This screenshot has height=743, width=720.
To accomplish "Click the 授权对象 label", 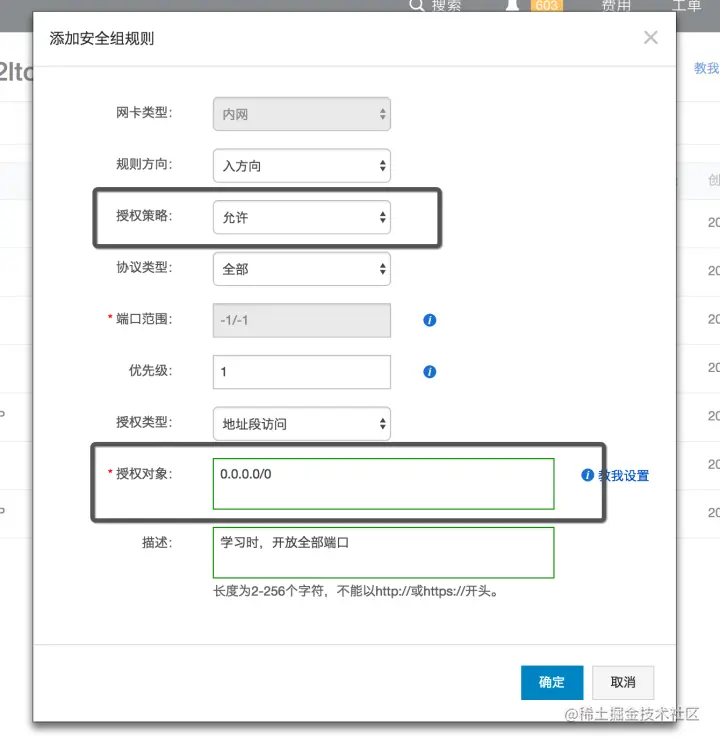I will click(144, 473).
